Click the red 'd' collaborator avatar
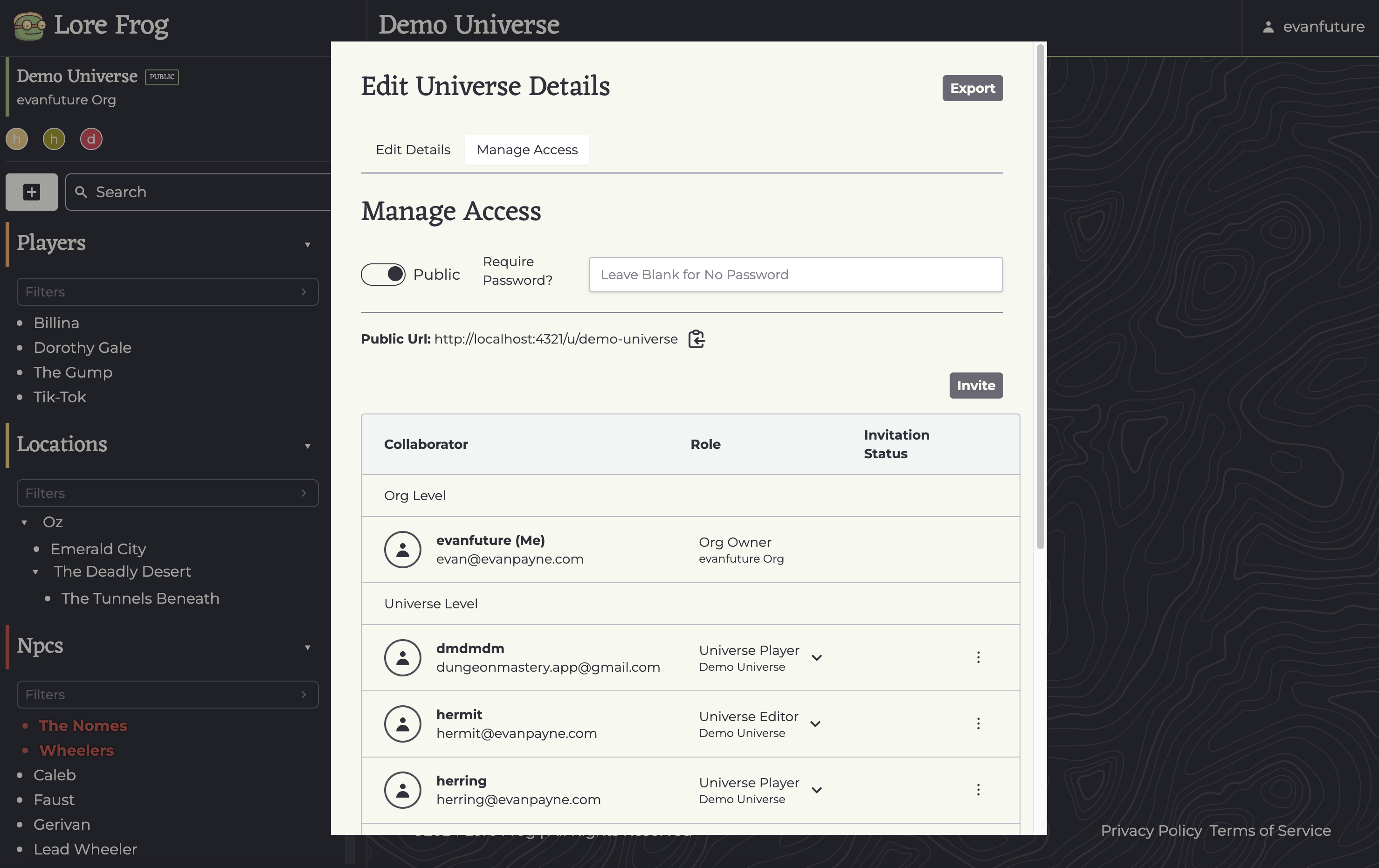Screen dimensions: 1379x868 (x=91, y=139)
